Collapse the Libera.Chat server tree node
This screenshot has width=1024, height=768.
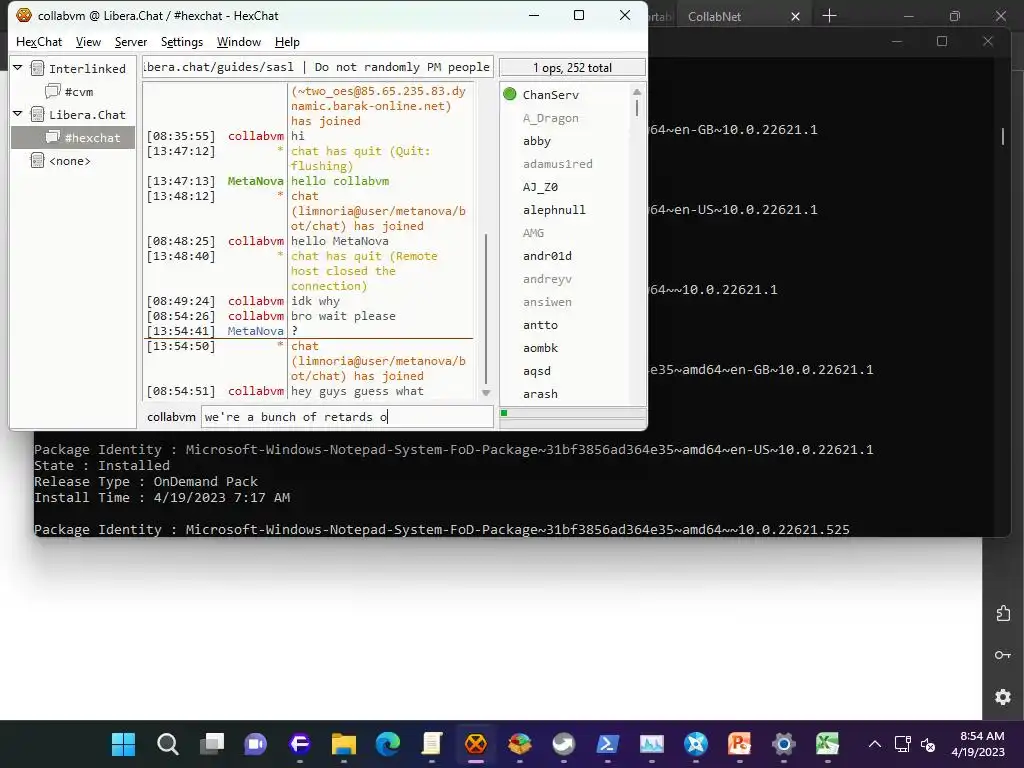[x=18, y=114]
